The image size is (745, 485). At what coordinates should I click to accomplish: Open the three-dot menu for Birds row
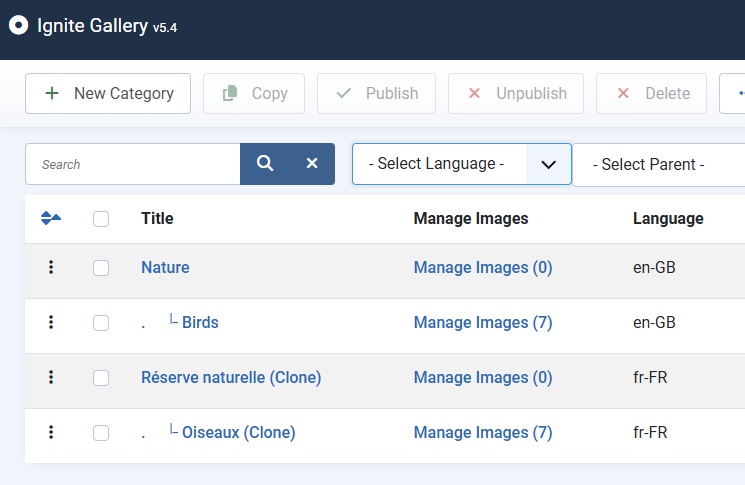[x=51, y=322]
